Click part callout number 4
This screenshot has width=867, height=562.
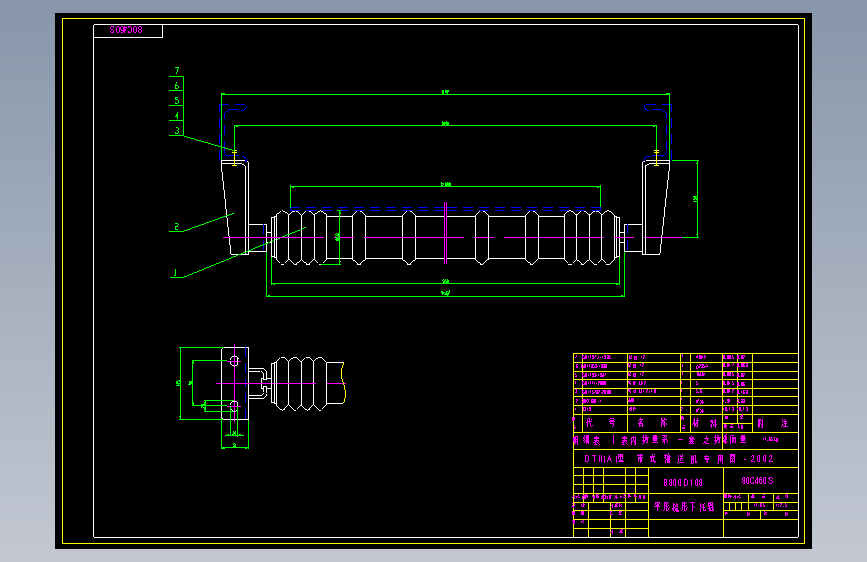pyautogui.click(x=177, y=116)
